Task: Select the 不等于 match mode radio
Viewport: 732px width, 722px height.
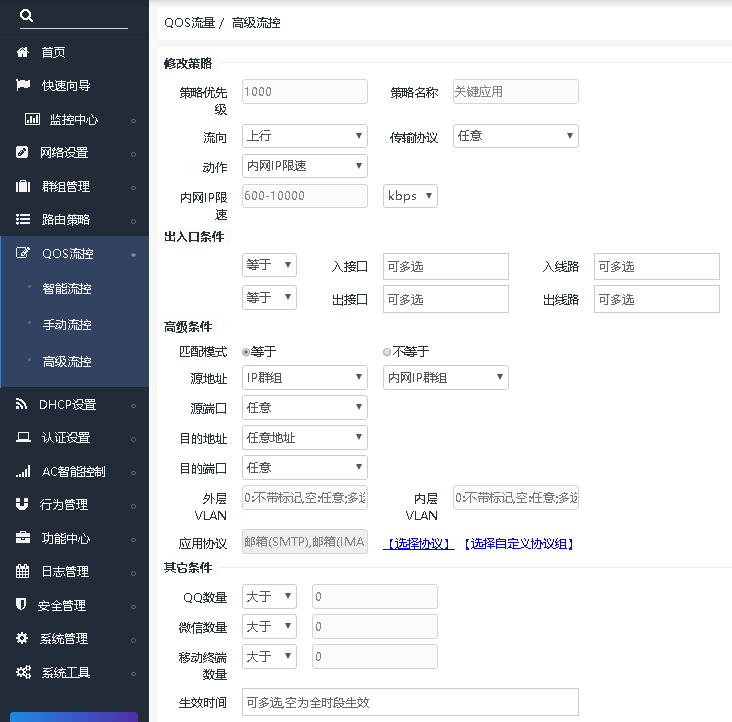Action: click(x=387, y=352)
